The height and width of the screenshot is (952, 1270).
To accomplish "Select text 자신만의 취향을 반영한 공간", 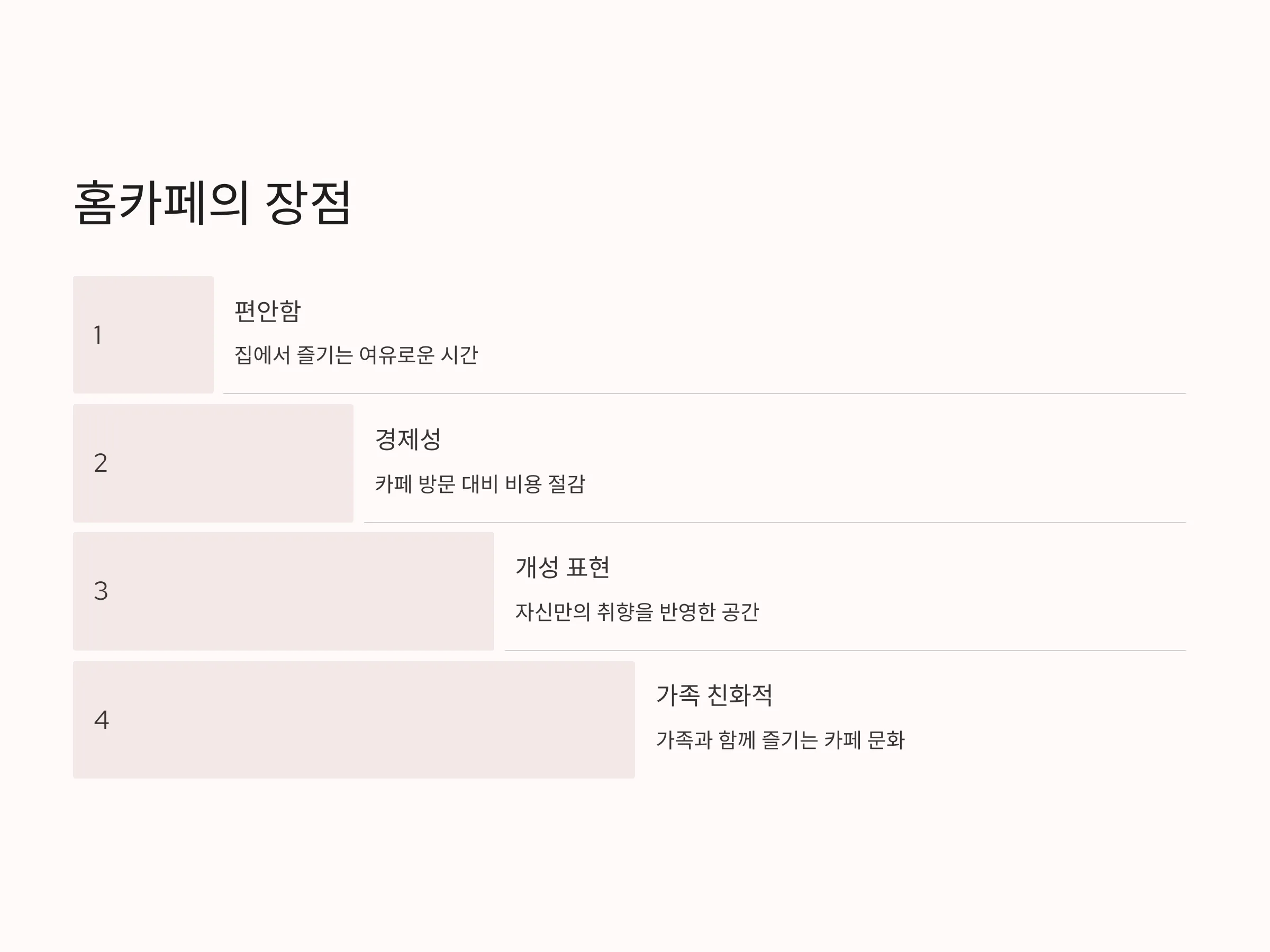I will [x=637, y=612].
